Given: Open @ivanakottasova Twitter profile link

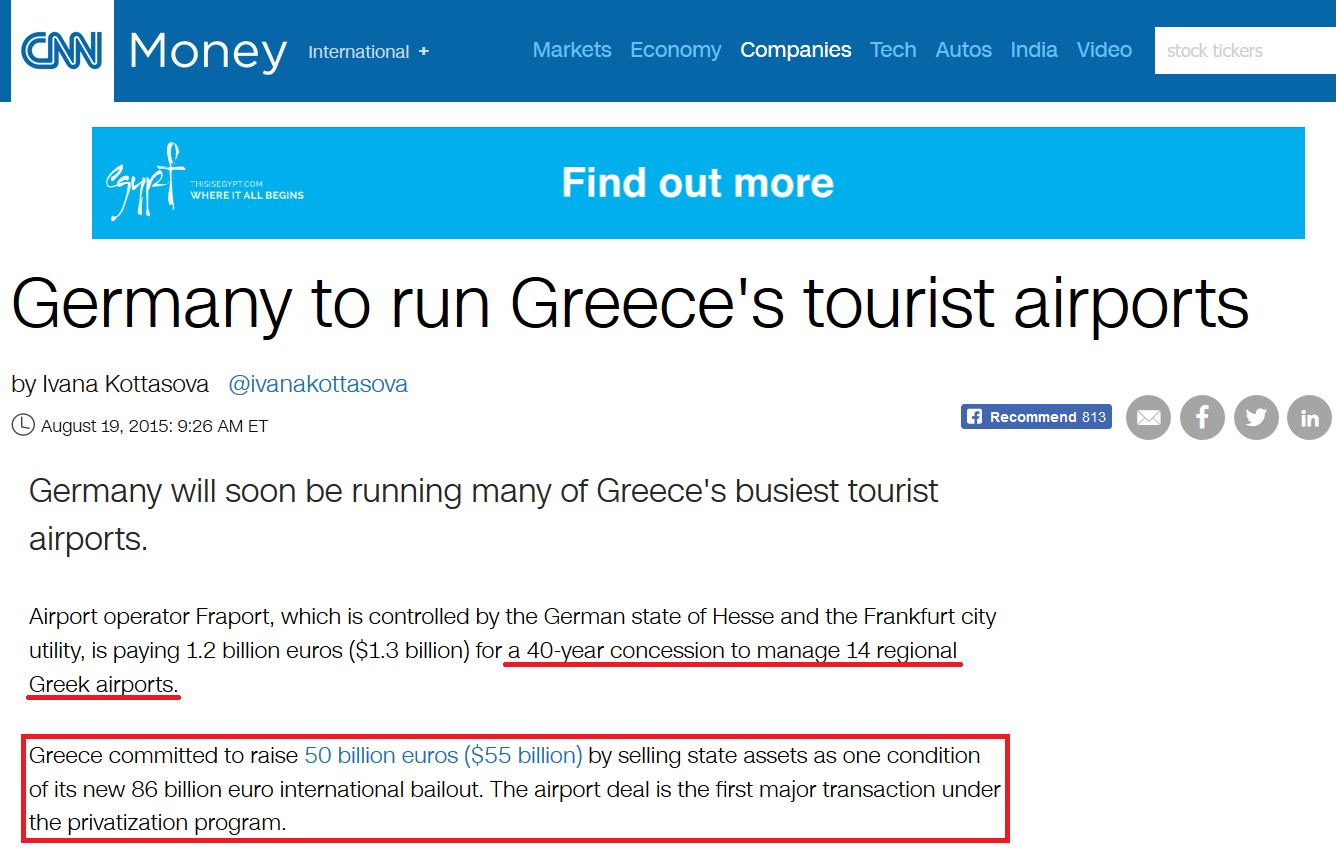Looking at the screenshot, I should [x=318, y=384].
